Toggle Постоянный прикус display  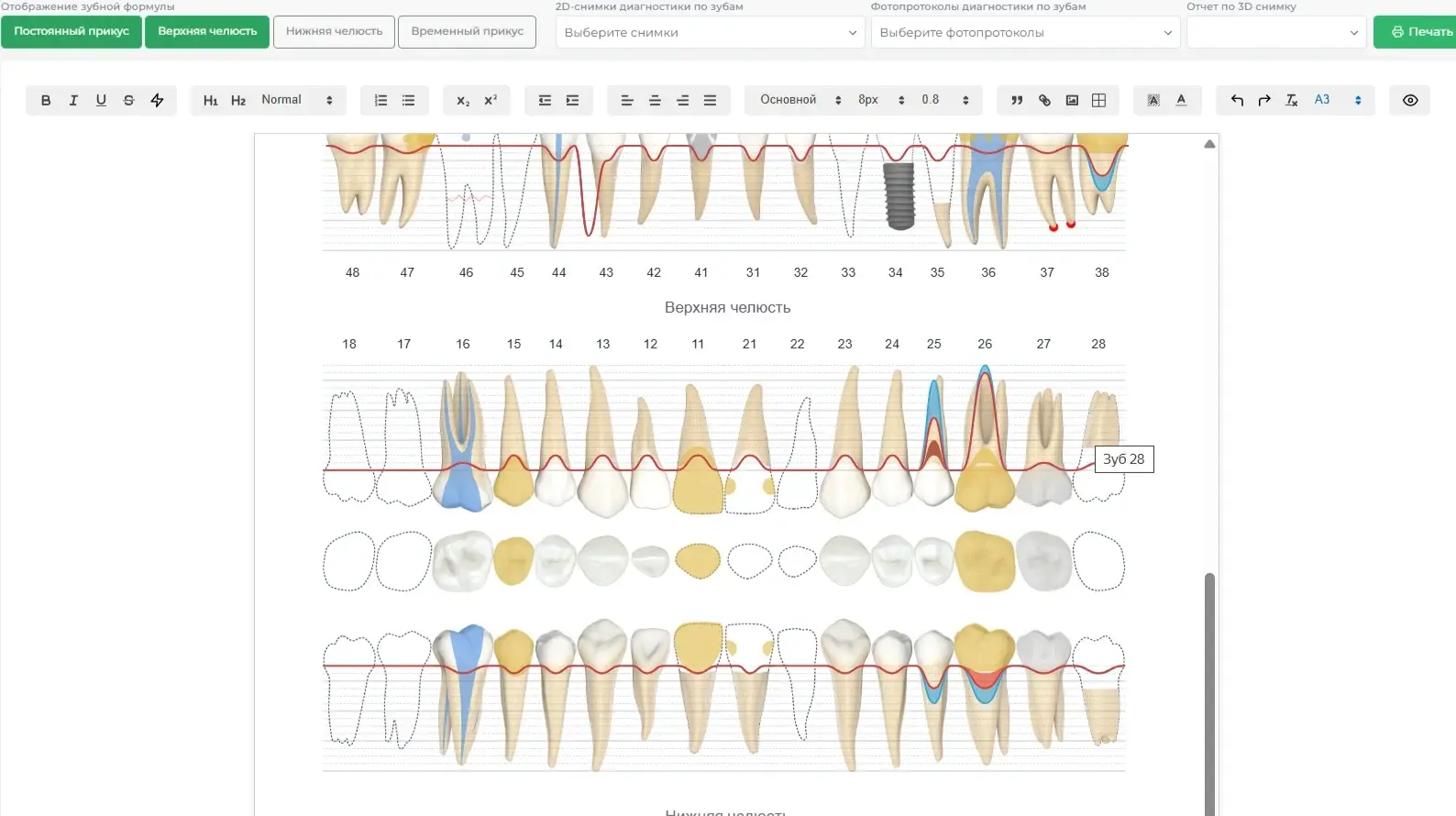pyautogui.click(x=72, y=32)
